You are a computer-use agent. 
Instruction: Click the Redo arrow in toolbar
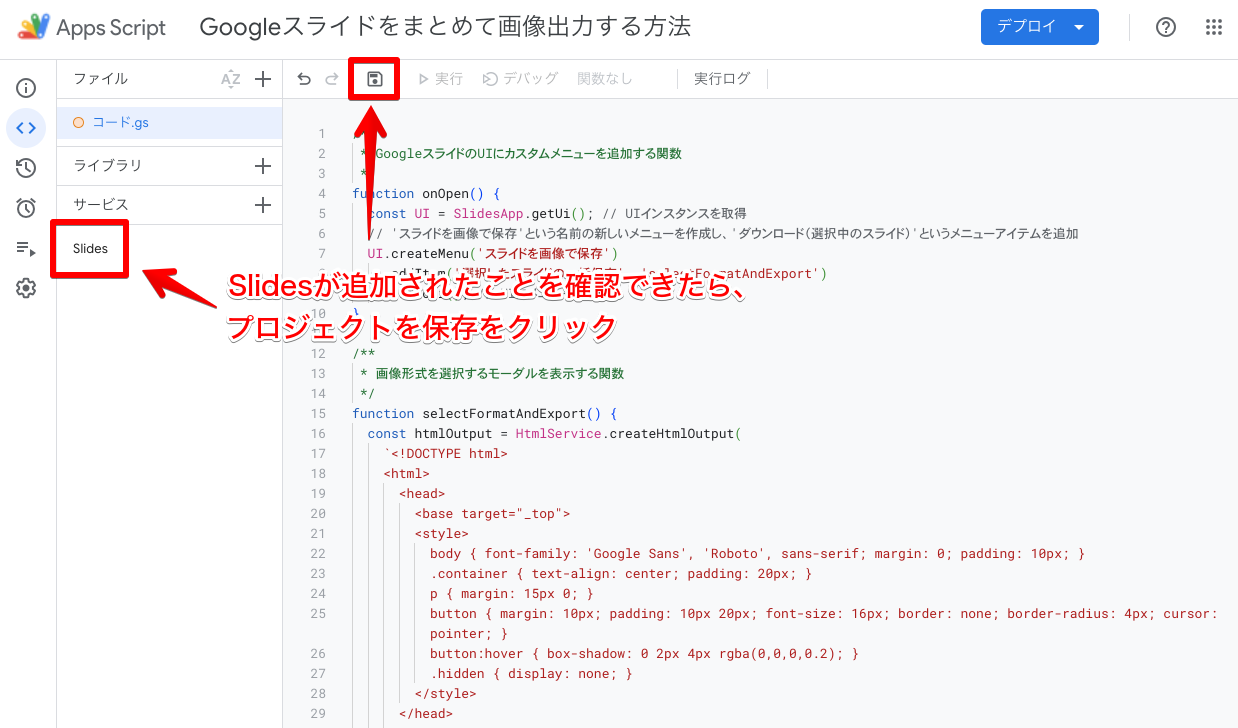point(331,79)
